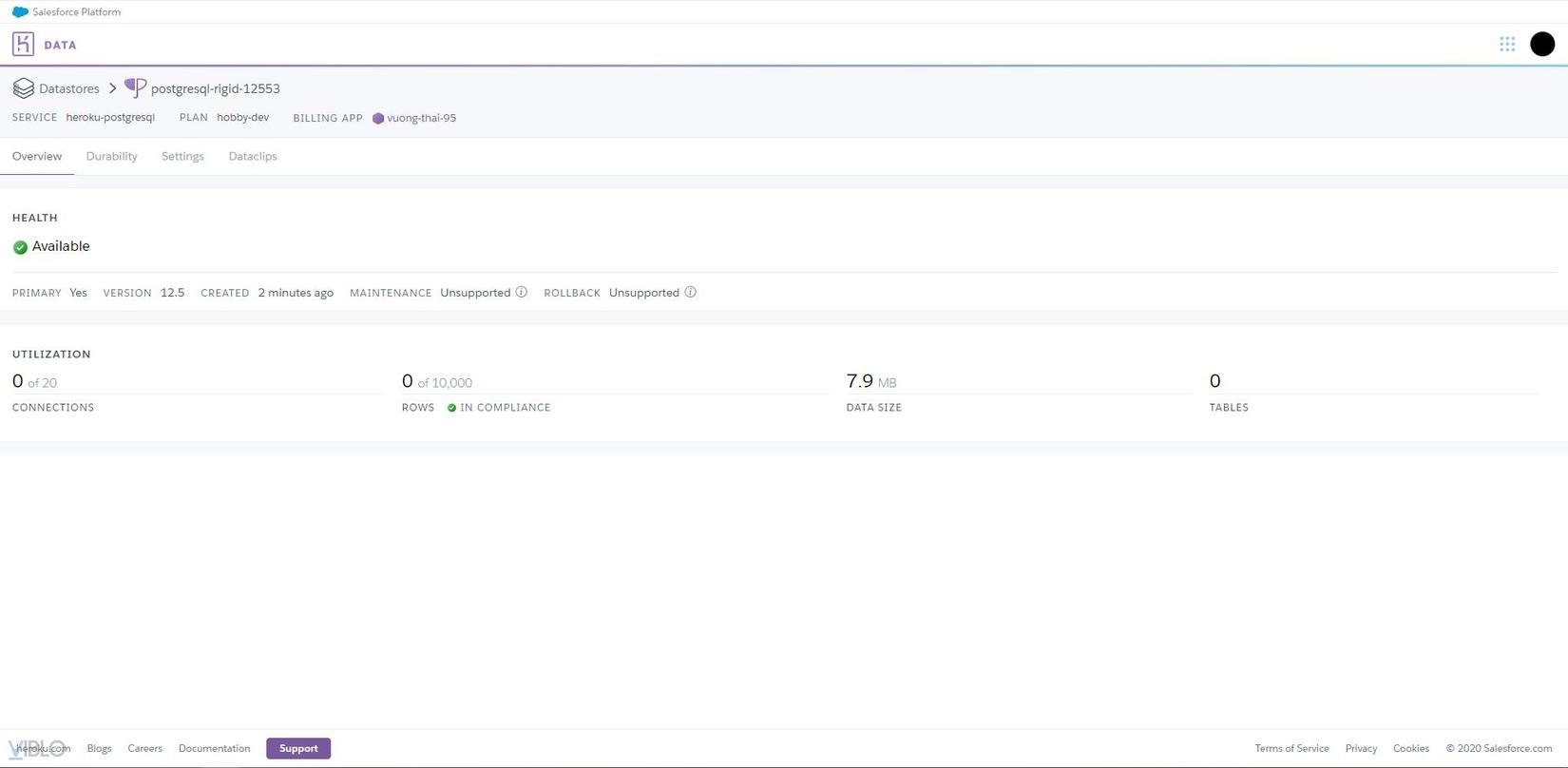Viewport: 1568px width, 768px height.
Task: Click the Maintenance 'Unsupported' value
Action: click(x=475, y=293)
